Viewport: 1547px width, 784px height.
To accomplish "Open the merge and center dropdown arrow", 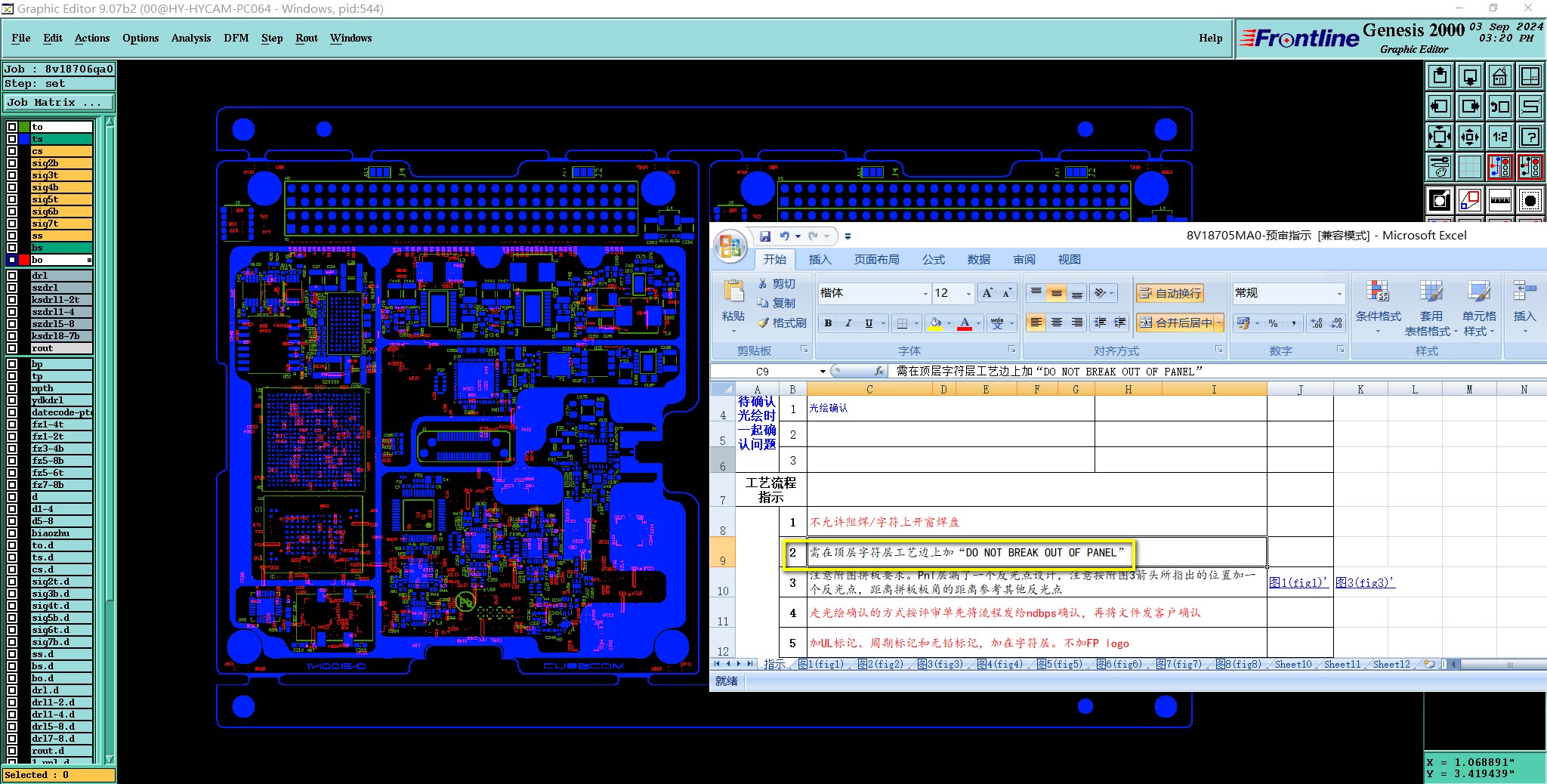I will pyautogui.click(x=1218, y=323).
